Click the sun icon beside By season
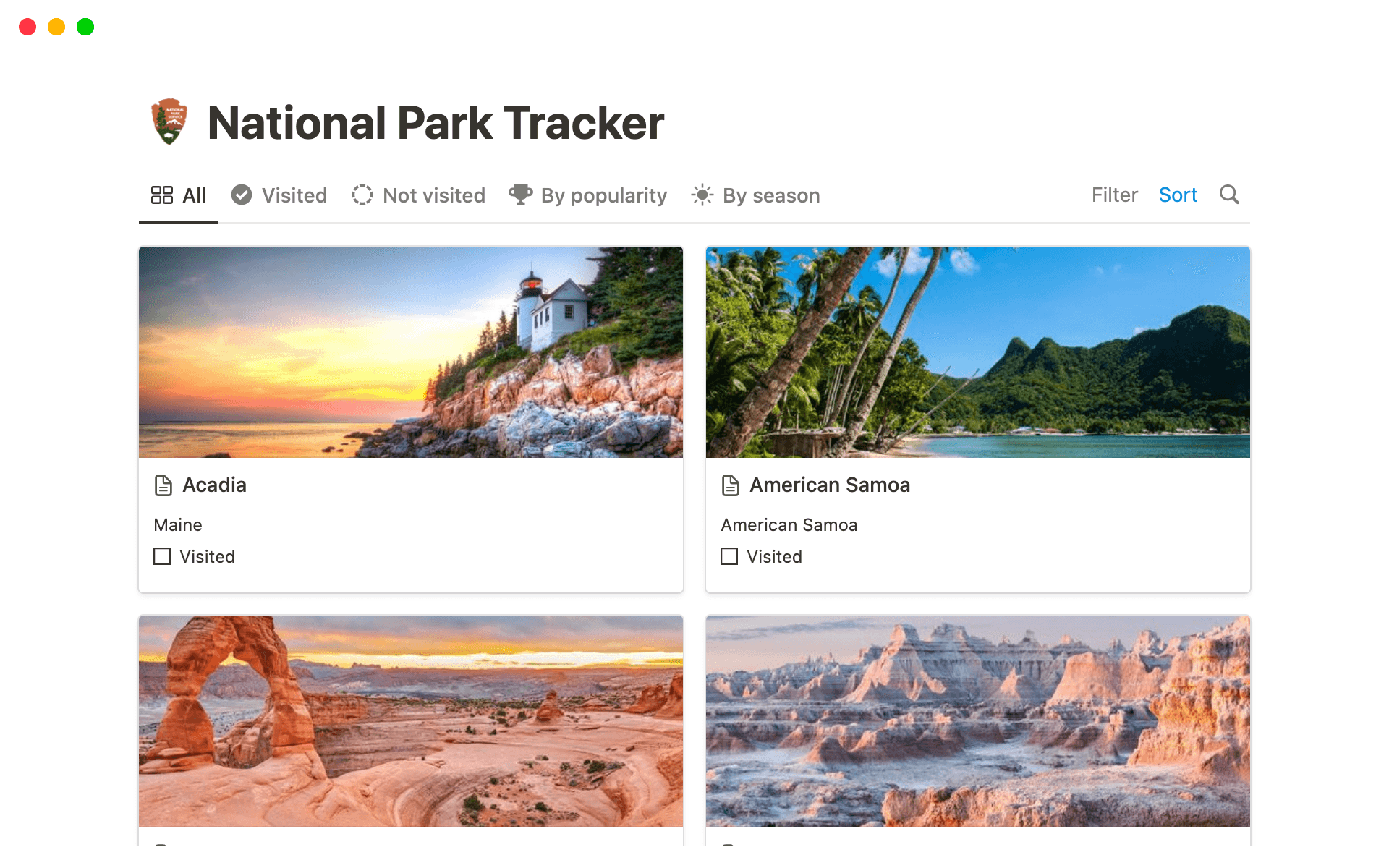This screenshot has width=1389, height=868. coord(701,195)
